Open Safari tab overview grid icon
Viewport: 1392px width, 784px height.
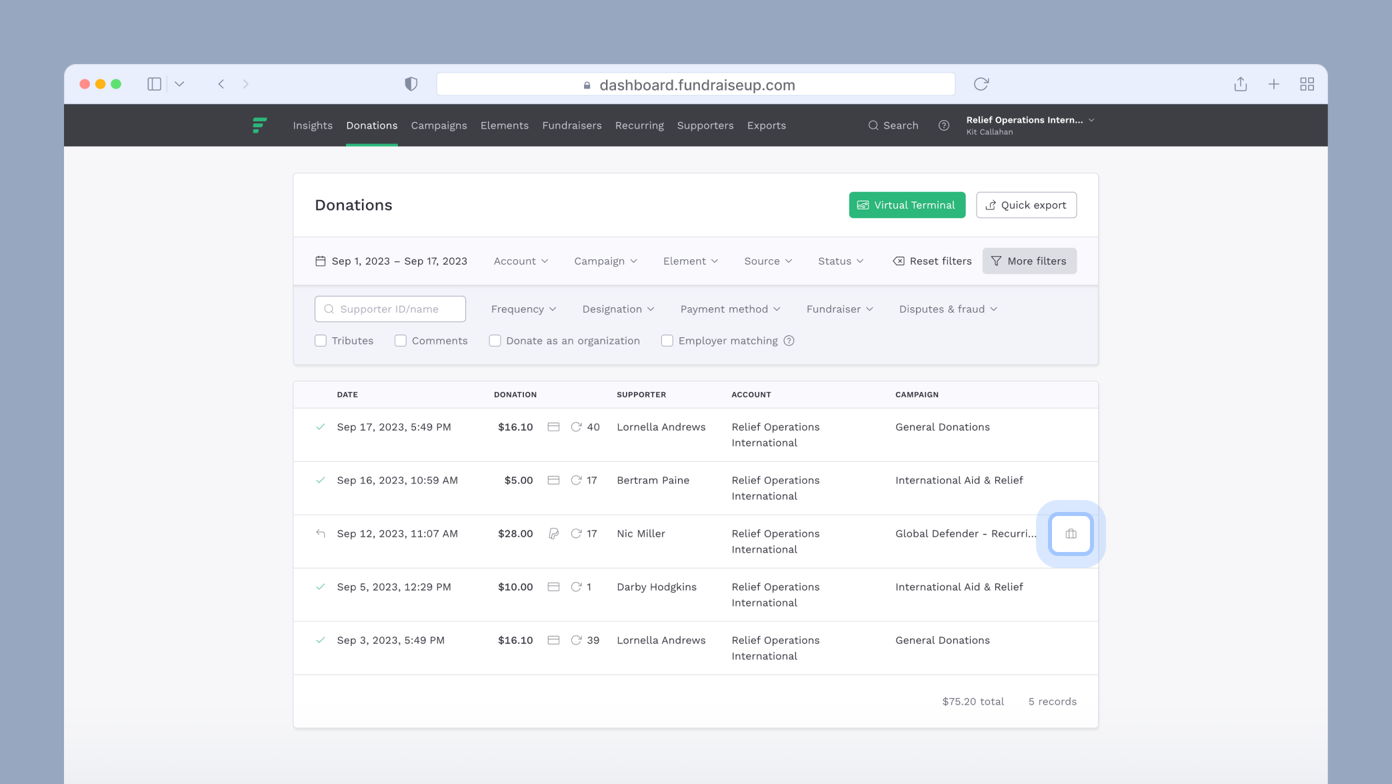(1306, 84)
